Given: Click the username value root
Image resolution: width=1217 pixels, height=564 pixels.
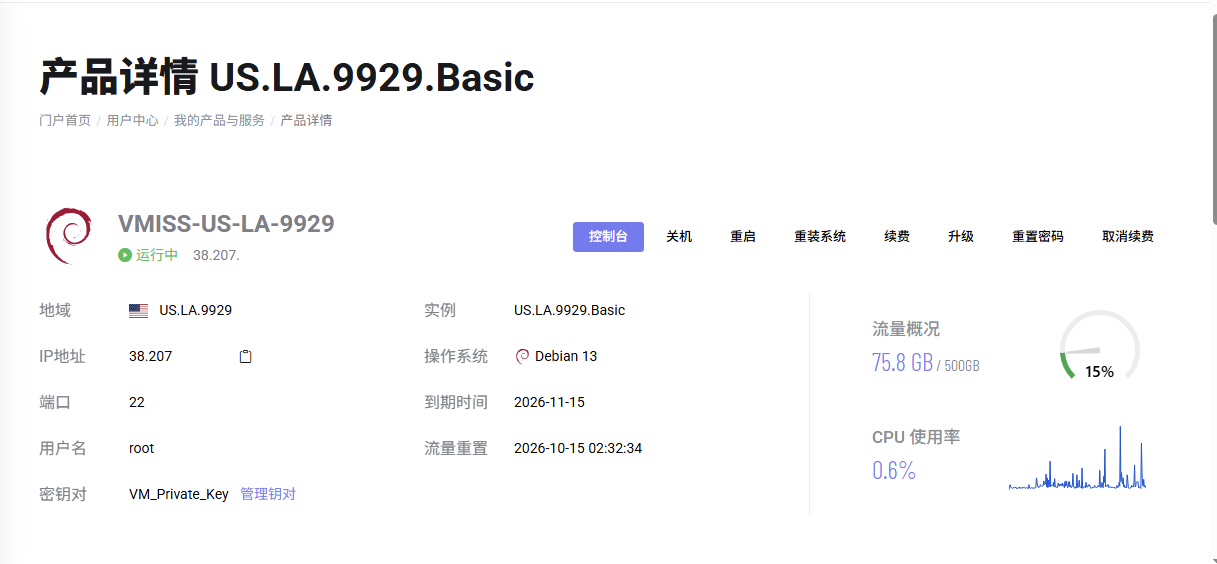Looking at the screenshot, I should pyautogui.click(x=142, y=448).
